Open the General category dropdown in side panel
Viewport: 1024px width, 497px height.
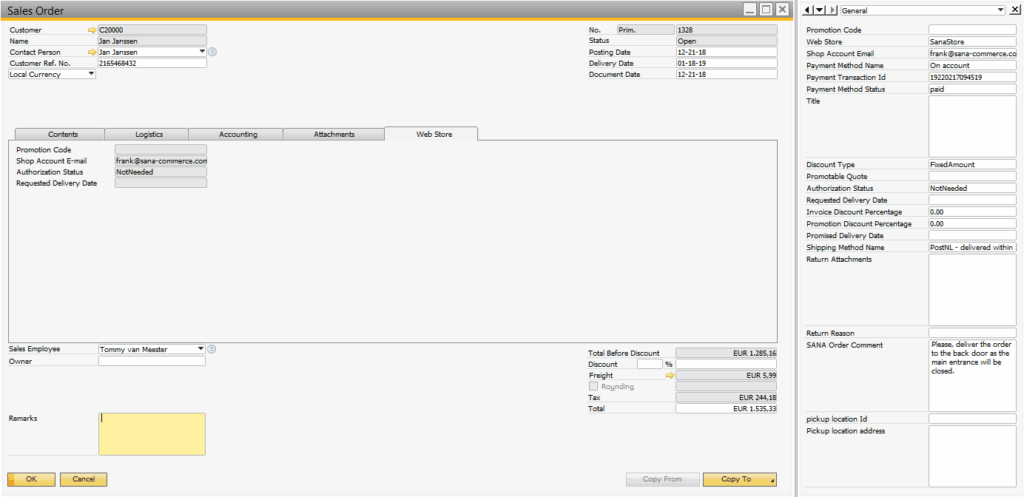1000,10
